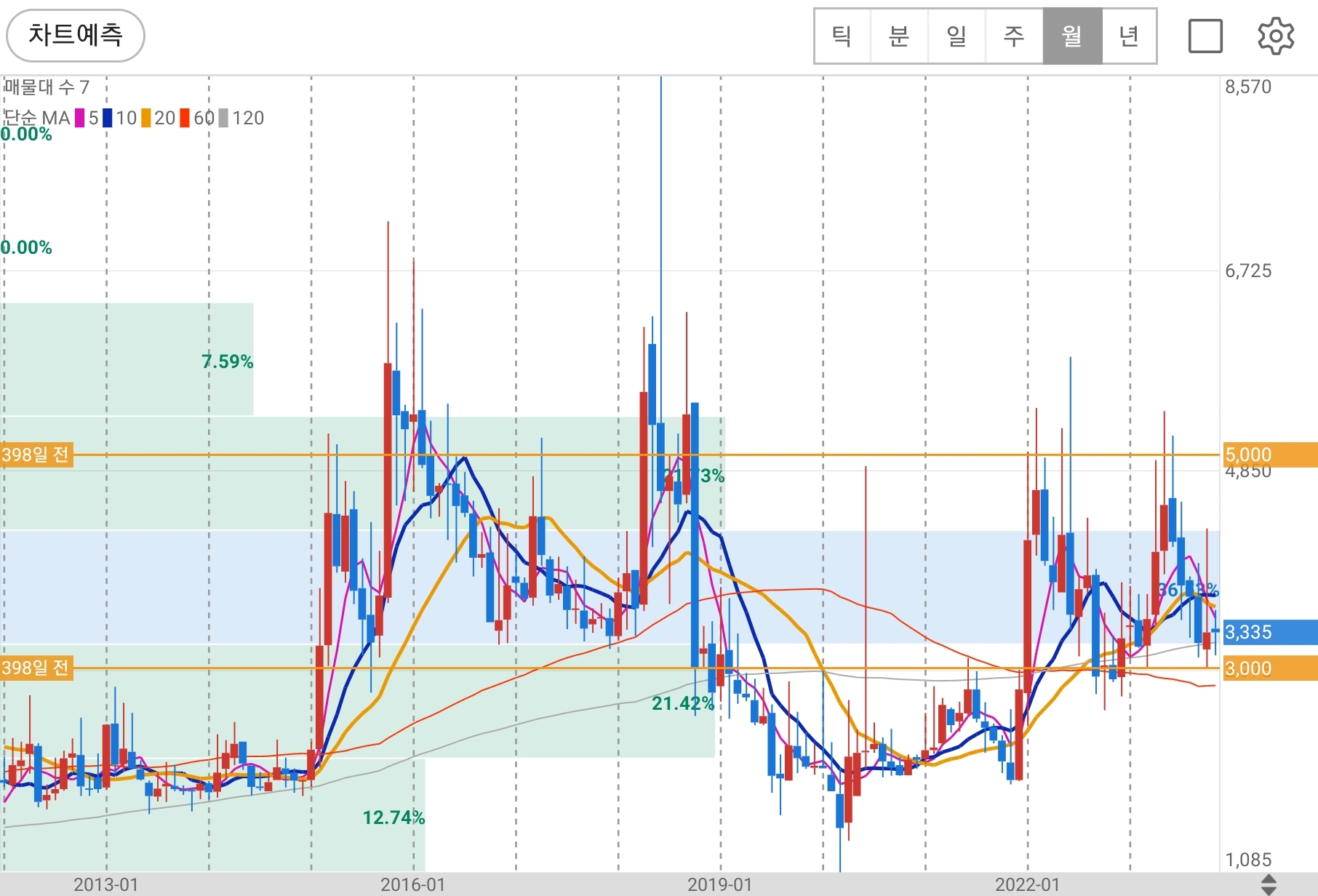Screen dimensions: 1318x896
Task: Click the 2016-01 date axis label
Action: (x=412, y=884)
